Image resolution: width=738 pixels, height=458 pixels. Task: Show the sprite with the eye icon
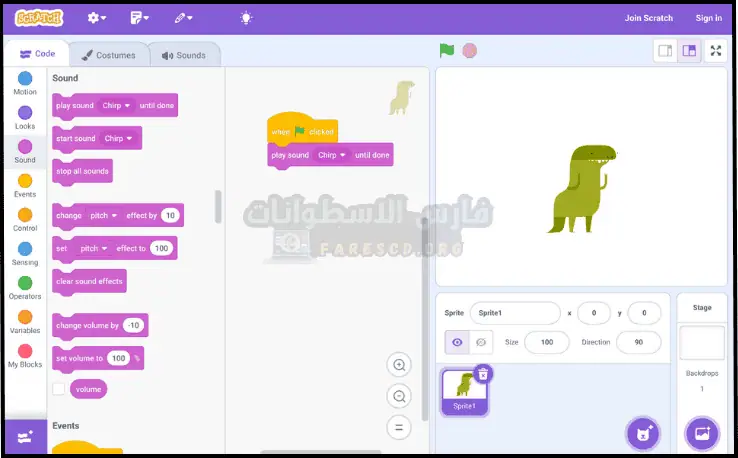click(x=457, y=342)
